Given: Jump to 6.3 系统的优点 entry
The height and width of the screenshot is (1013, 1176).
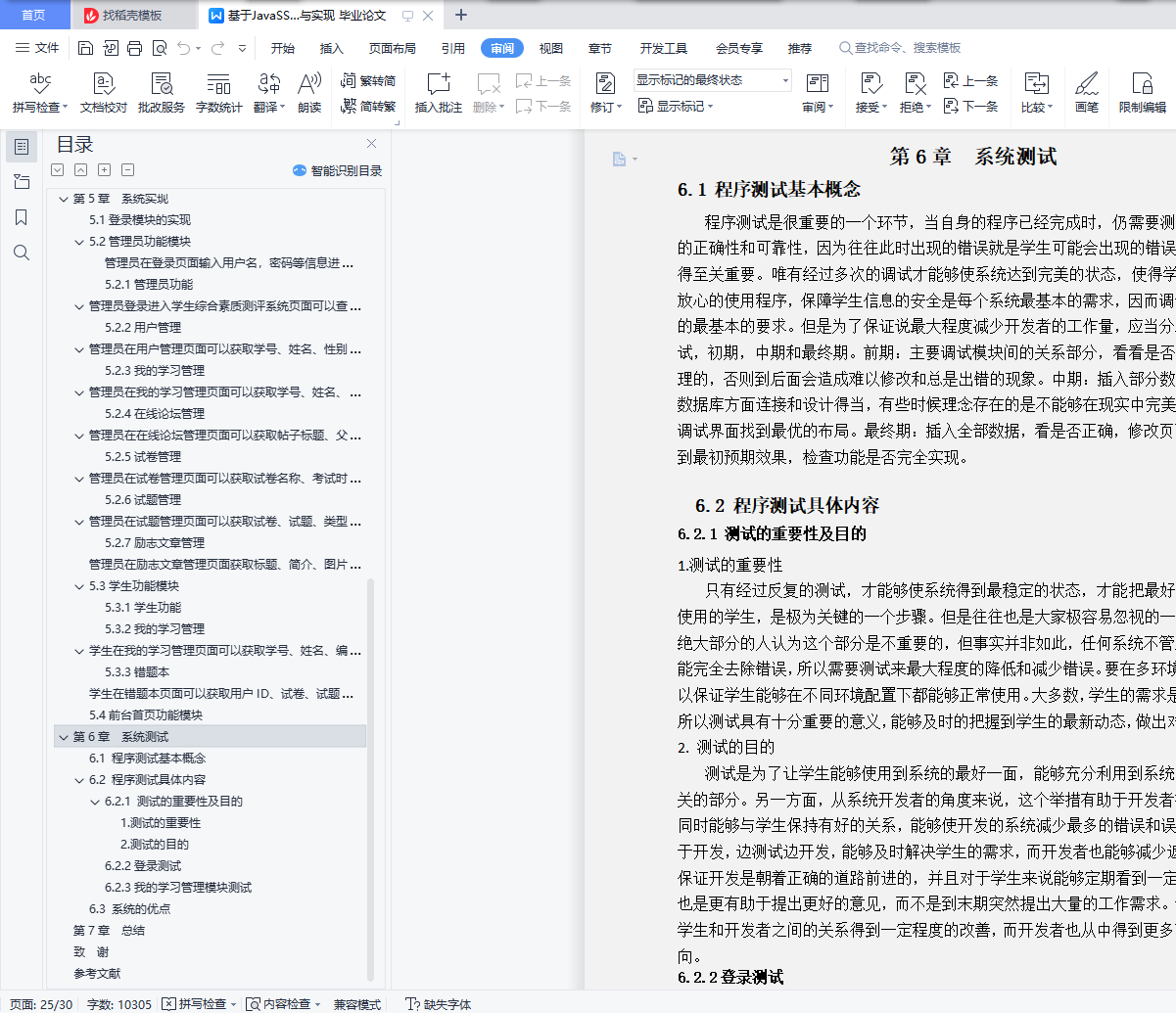Looking at the screenshot, I should tap(129, 909).
